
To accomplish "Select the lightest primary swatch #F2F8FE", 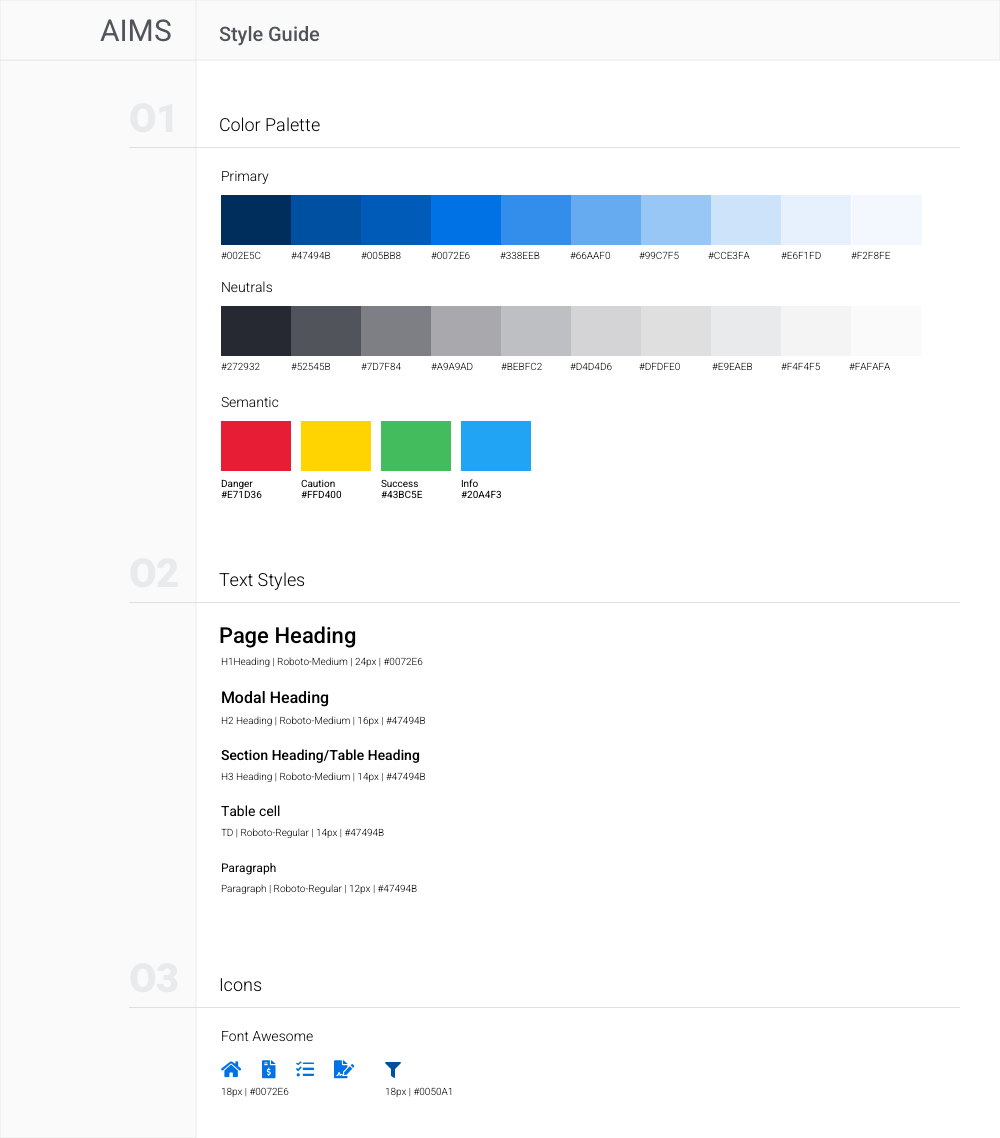I will tap(885, 219).
